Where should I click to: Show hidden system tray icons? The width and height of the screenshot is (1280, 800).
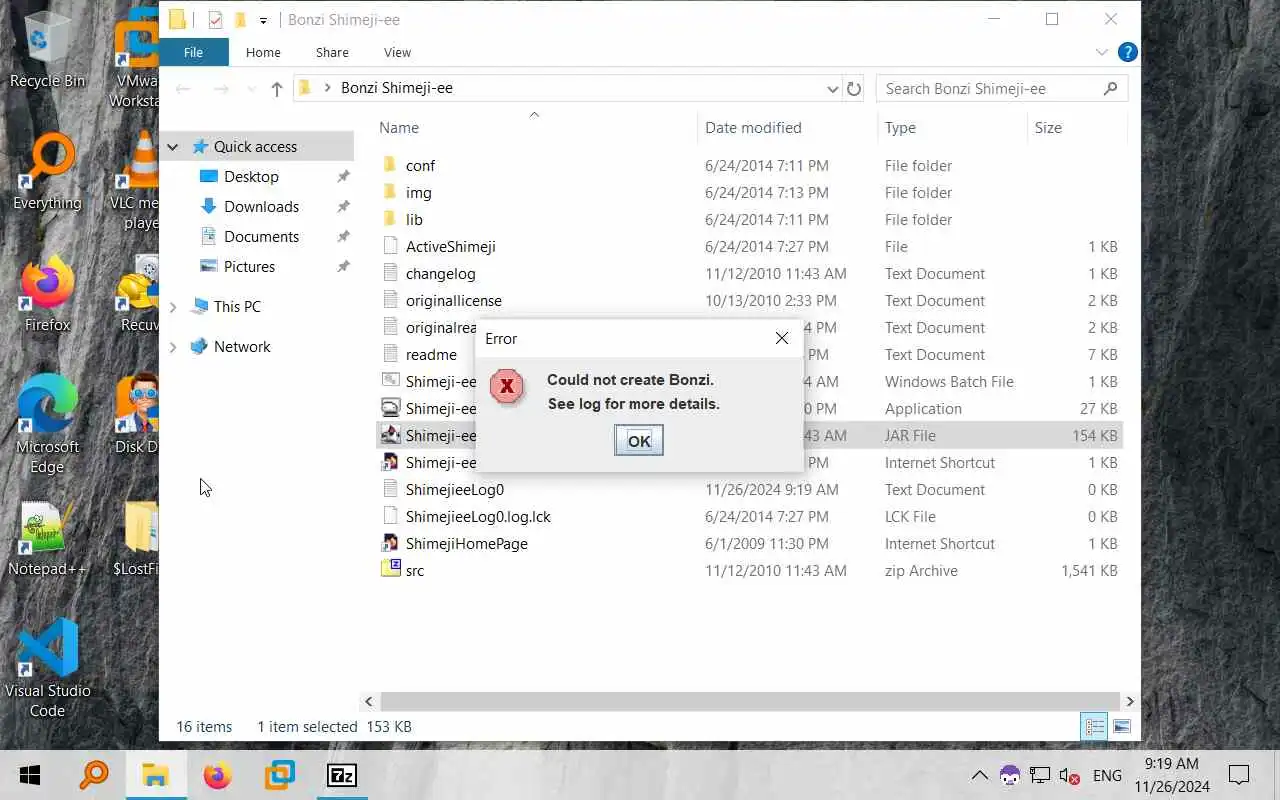point(979,775)
